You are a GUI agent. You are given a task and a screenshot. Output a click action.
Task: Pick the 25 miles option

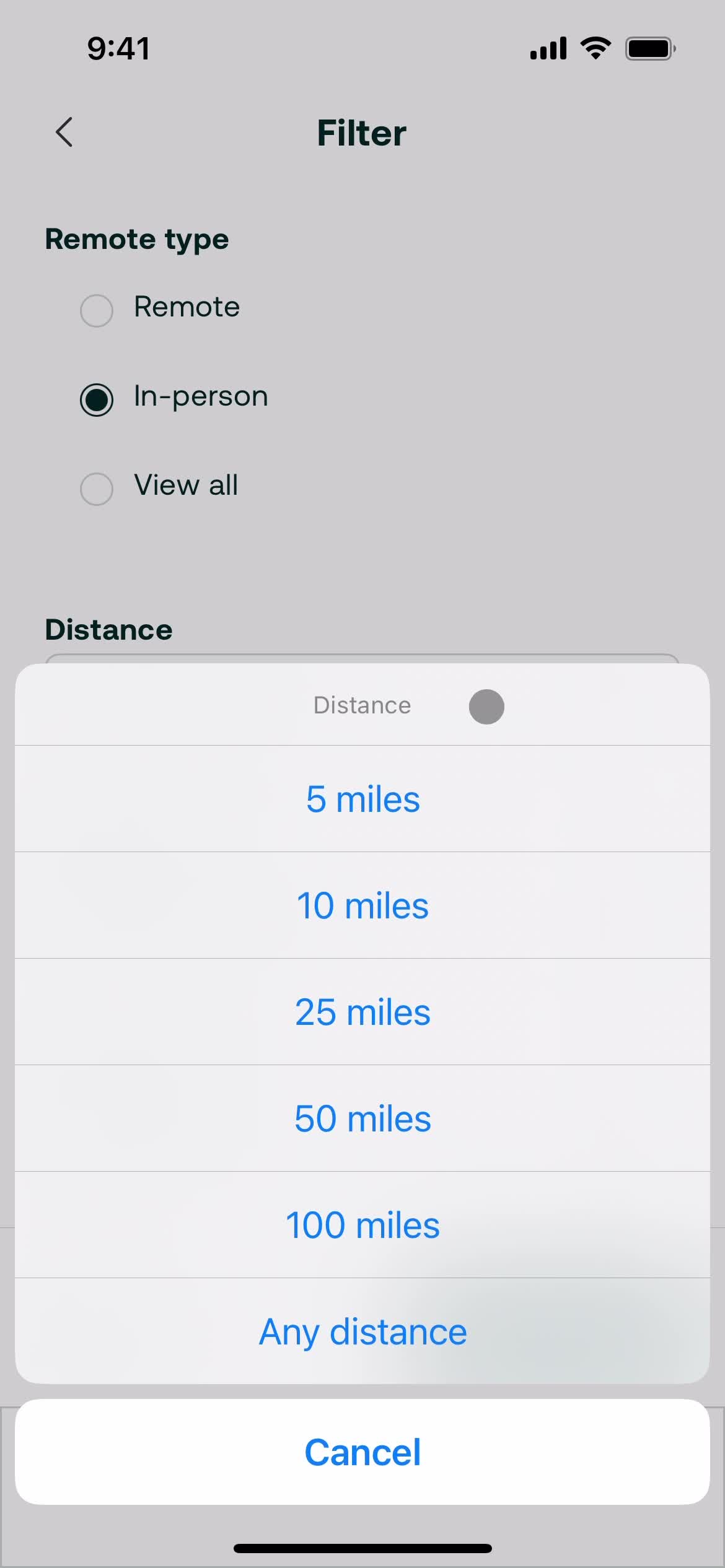point(362,1012)
